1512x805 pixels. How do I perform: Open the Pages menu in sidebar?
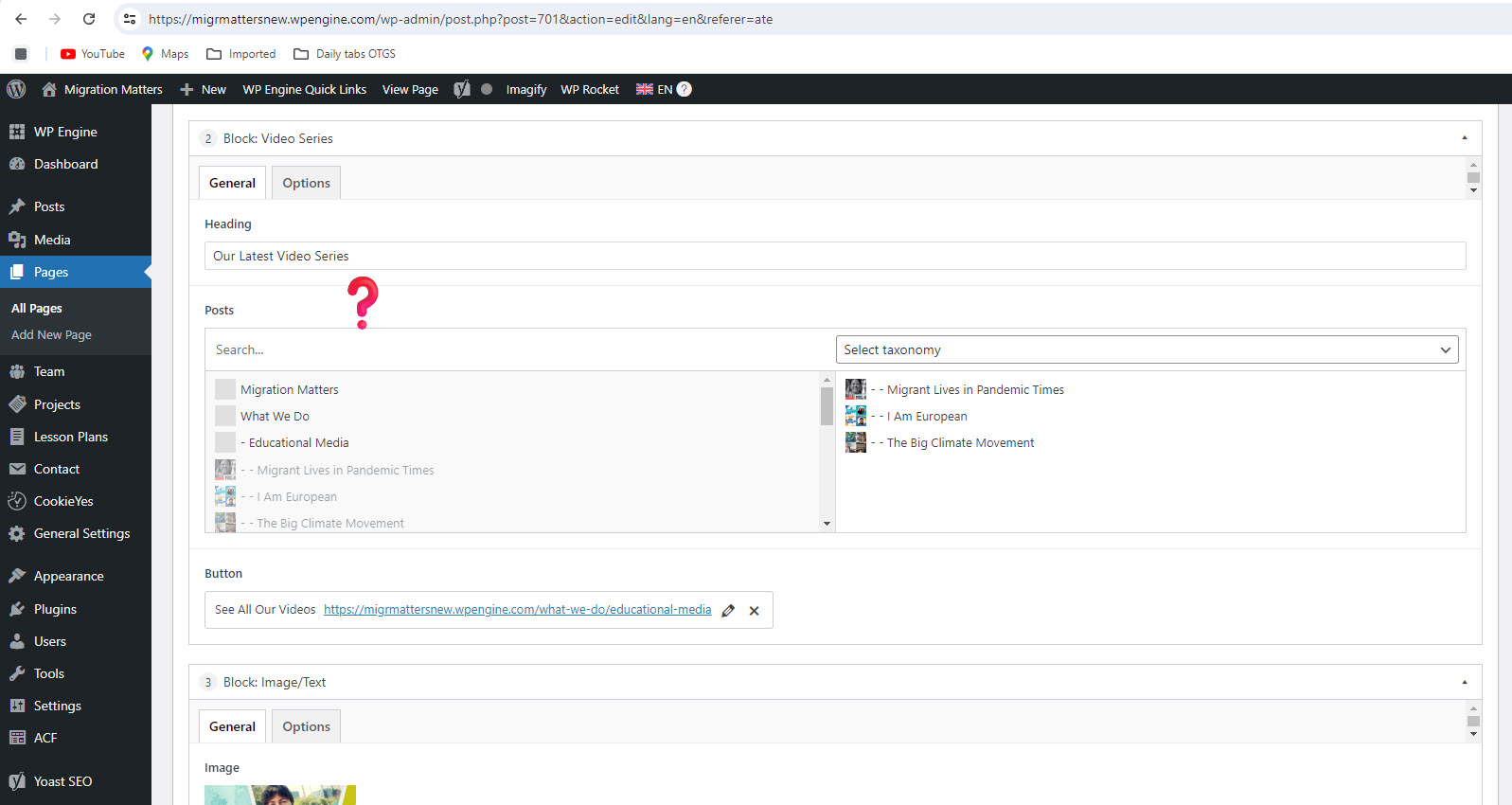click(x=76, y=272)
